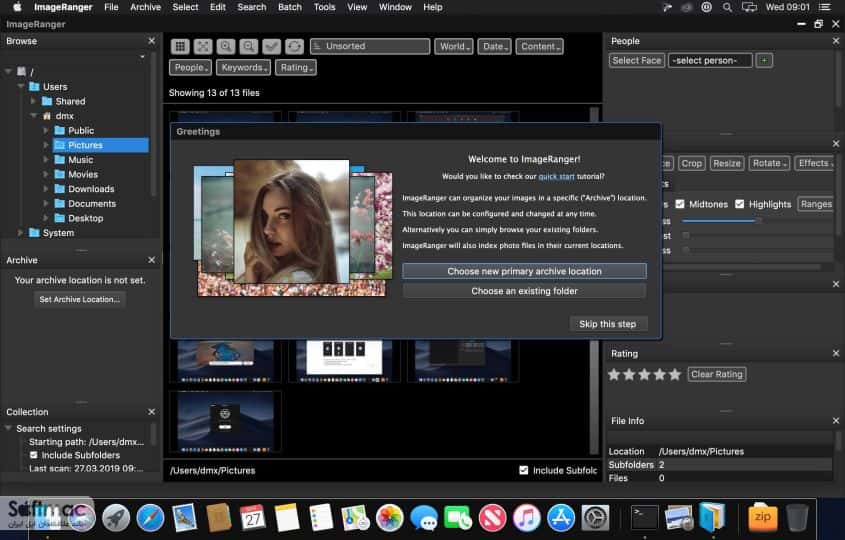The width and height of the screenshot is (845, 540).
Task: Open the Select menu
Action: [x=185, y=7]
